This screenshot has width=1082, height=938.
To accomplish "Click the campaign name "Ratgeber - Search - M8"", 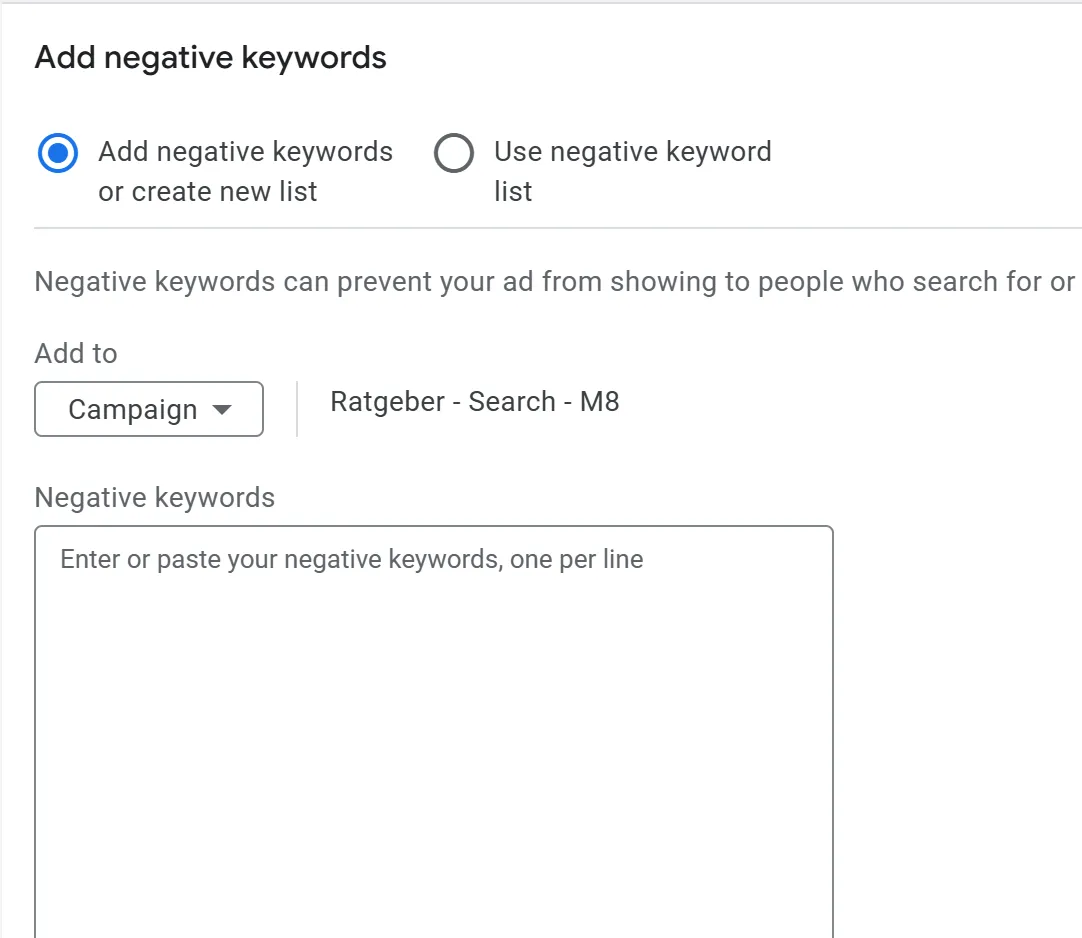I will 474,402.
